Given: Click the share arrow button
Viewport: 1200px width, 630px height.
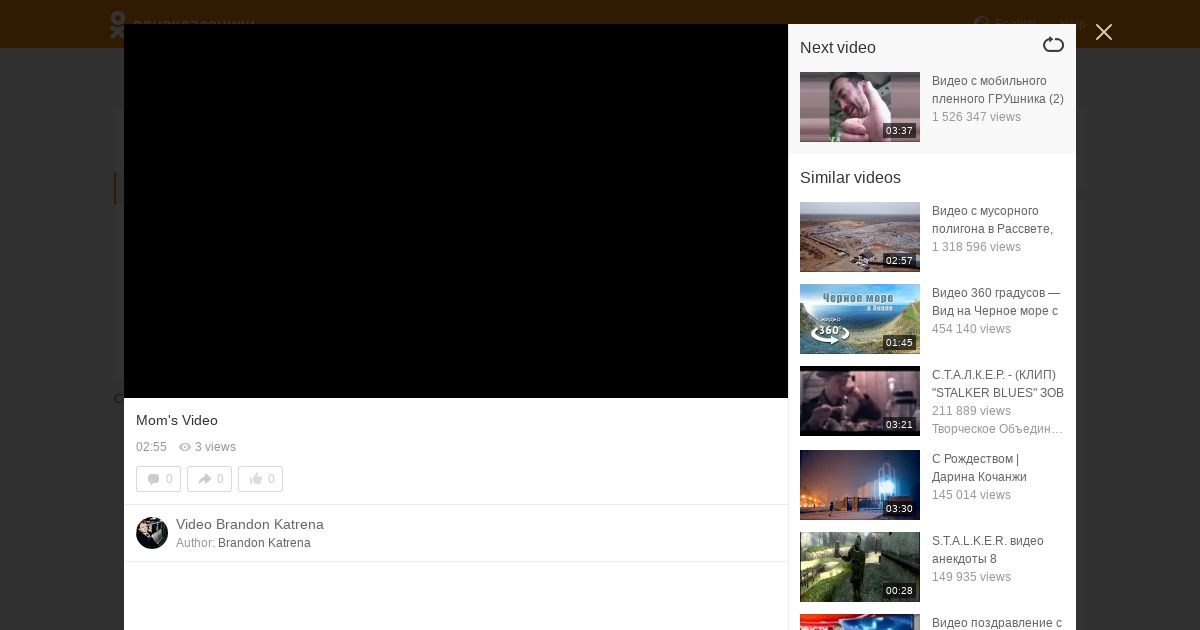Looking at the screenshot, I should click(x=209, y=479).
